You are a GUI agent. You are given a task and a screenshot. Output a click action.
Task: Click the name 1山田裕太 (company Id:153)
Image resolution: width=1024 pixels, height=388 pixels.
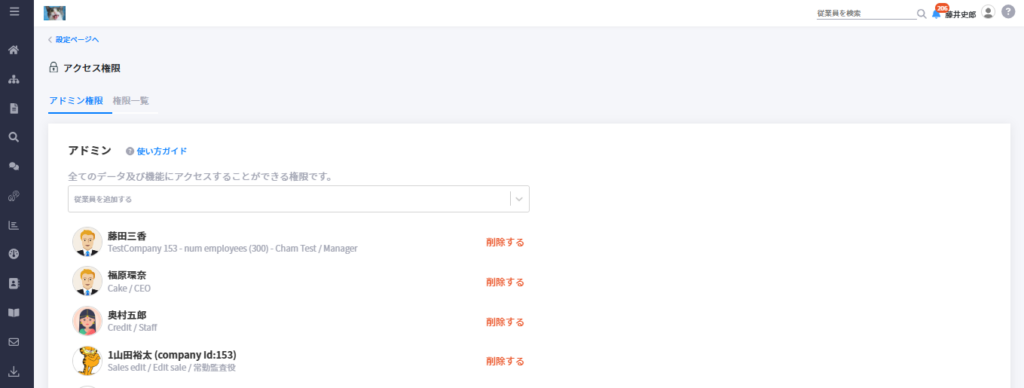pos(172,355)
